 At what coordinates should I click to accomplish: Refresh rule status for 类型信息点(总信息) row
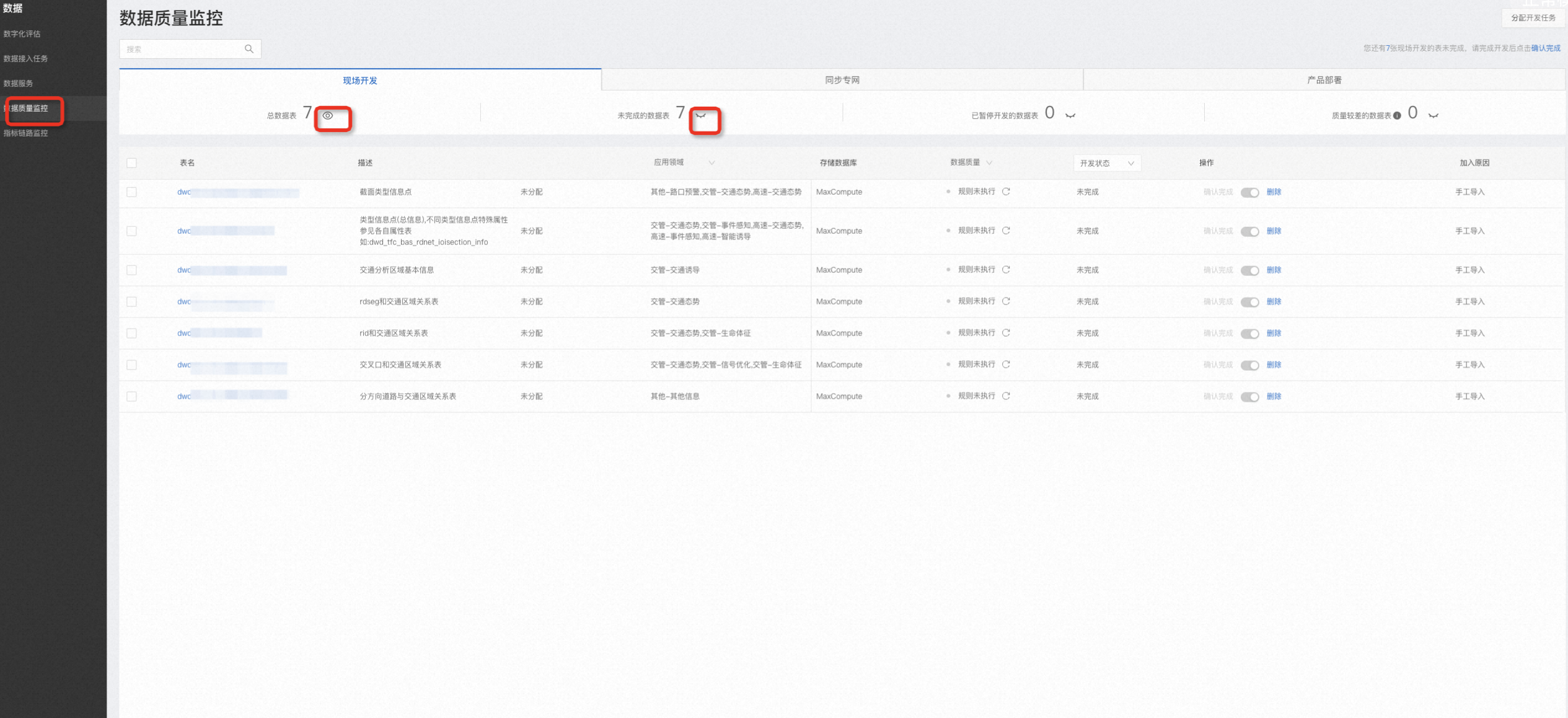1006,231
